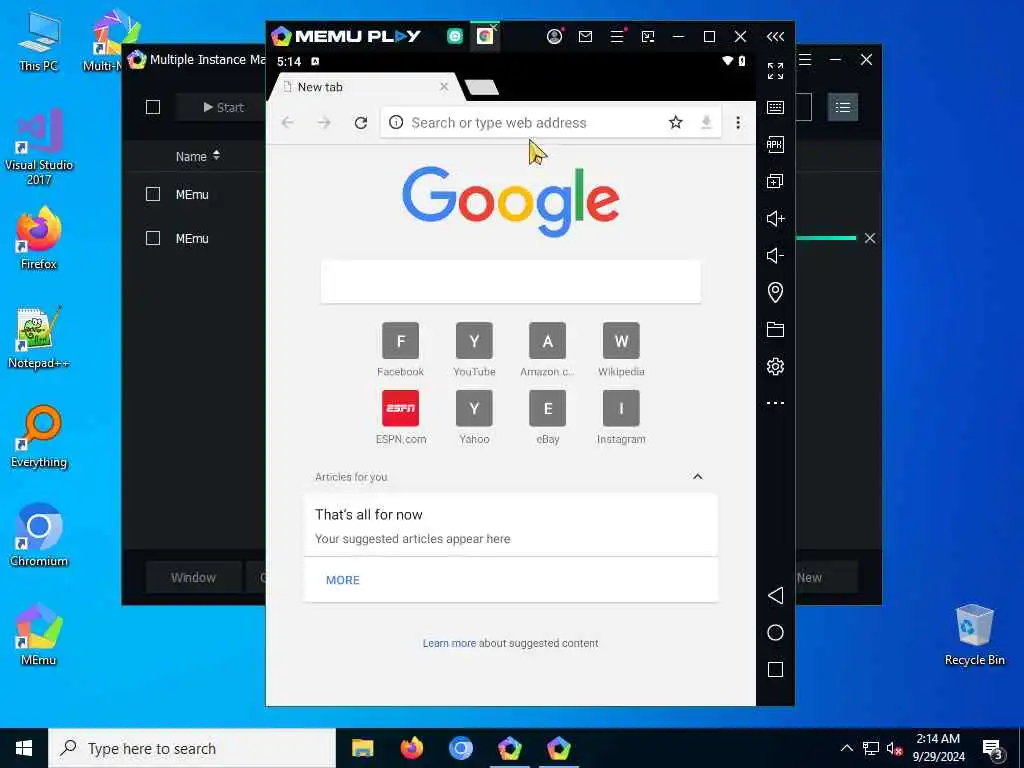
Task: Click the Learn more link
Action: coord(449,643)
